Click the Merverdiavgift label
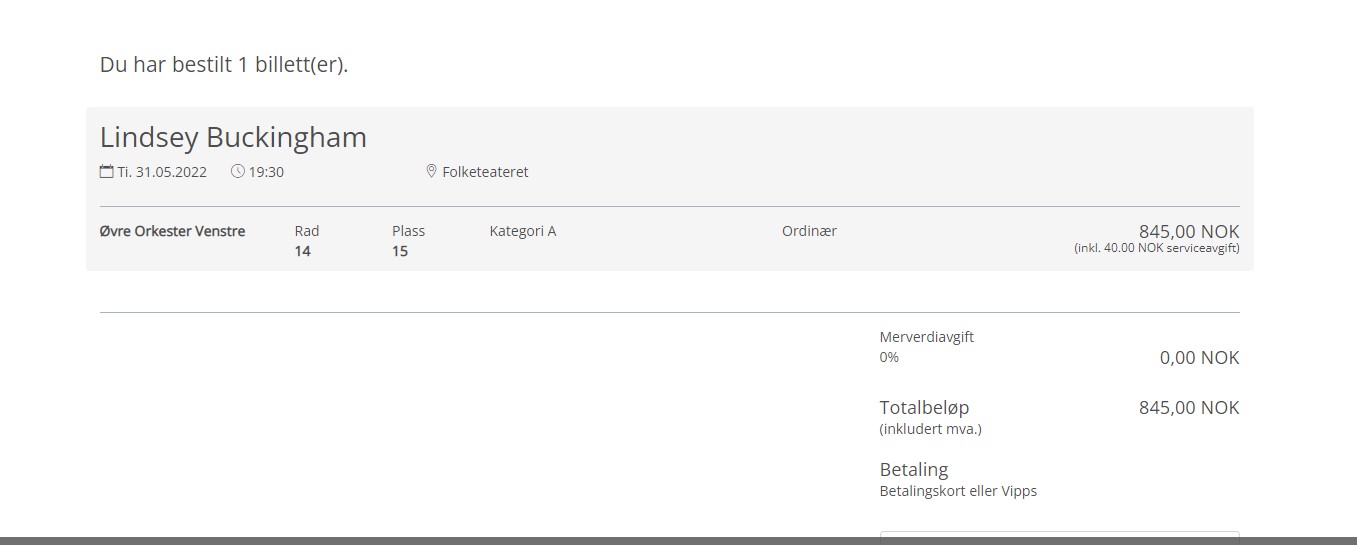1357x545 pixels. click(927, 337)
